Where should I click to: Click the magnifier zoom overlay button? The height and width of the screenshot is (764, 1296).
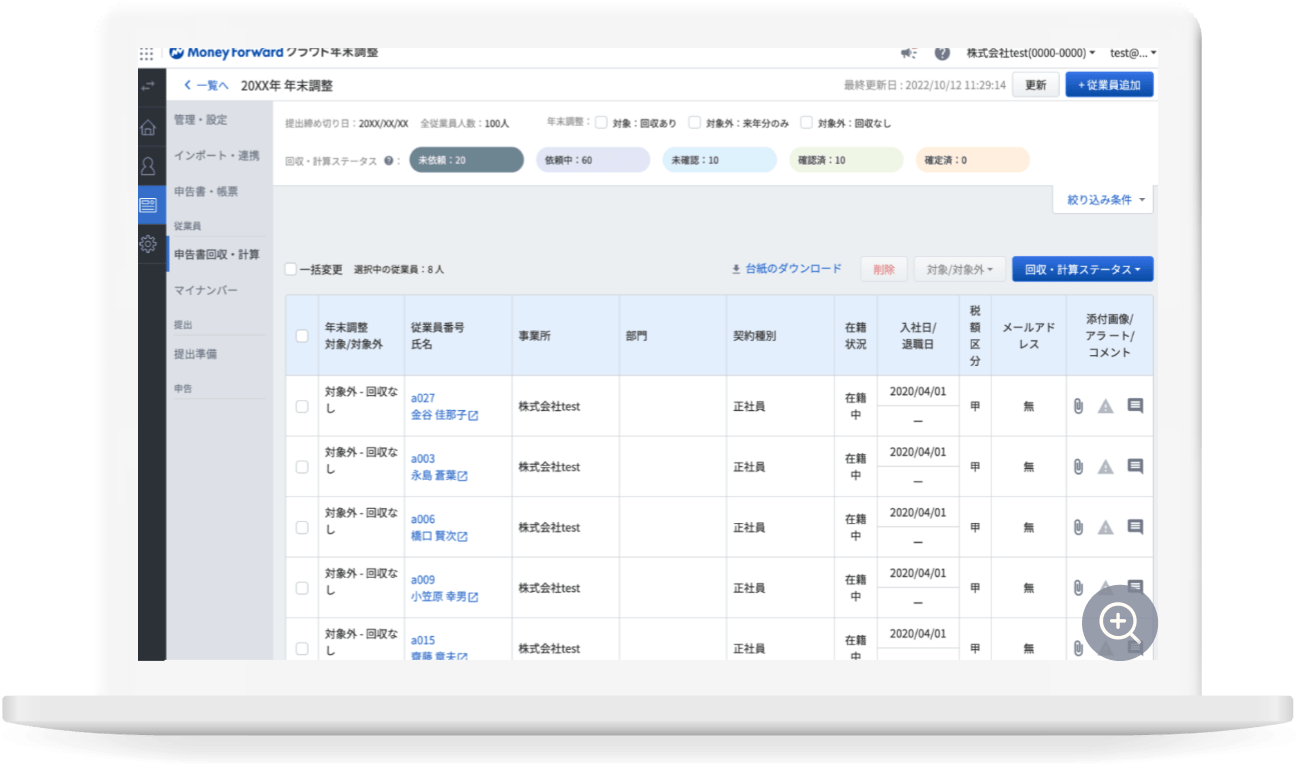1119,622
